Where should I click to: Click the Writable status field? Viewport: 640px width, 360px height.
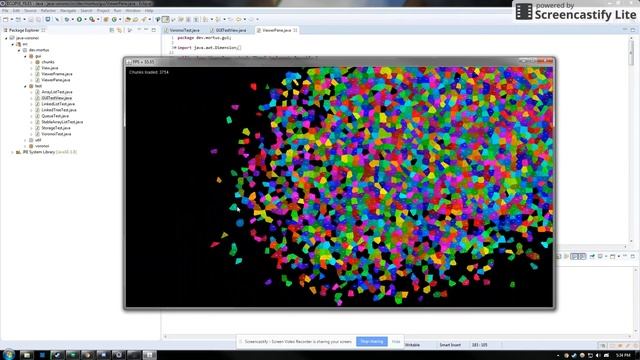click(412, 345)
